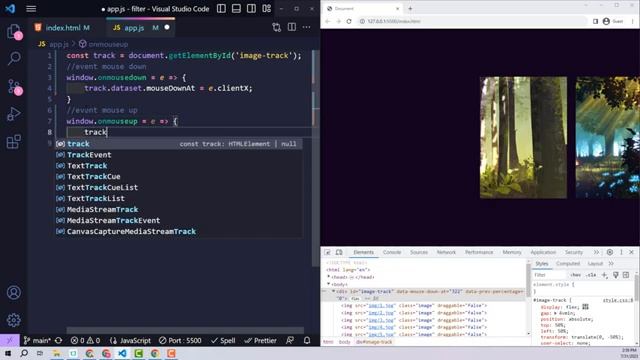Open errors and warnings count
The image size is (640, 360).
point(85,340)
